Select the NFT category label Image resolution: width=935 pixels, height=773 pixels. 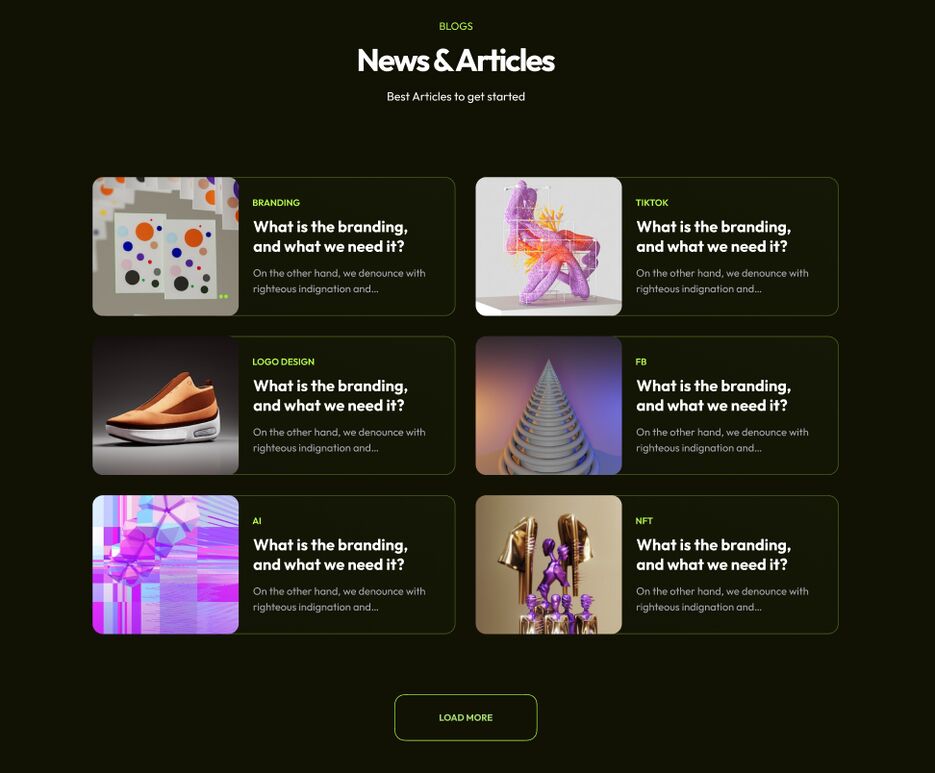[x=644, y=521]
